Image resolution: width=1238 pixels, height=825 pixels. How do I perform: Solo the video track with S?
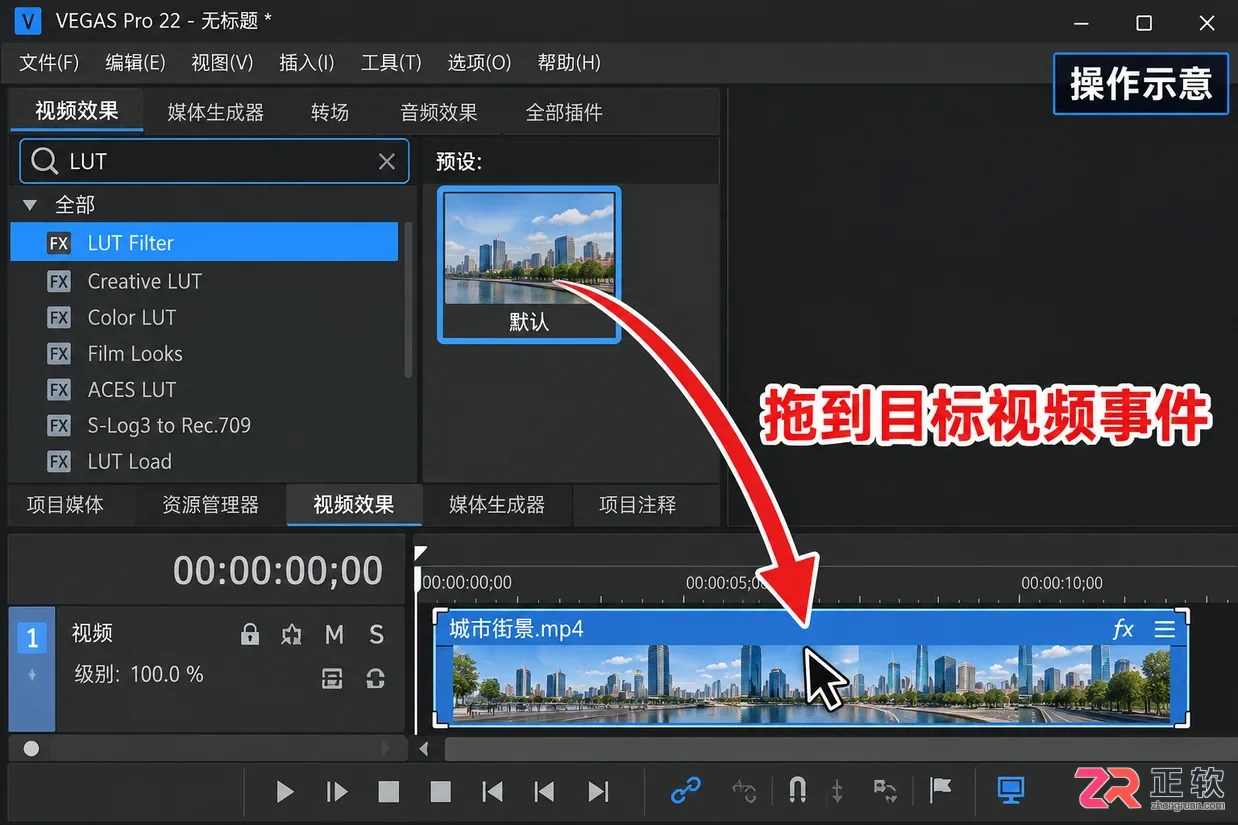(376, 634)
